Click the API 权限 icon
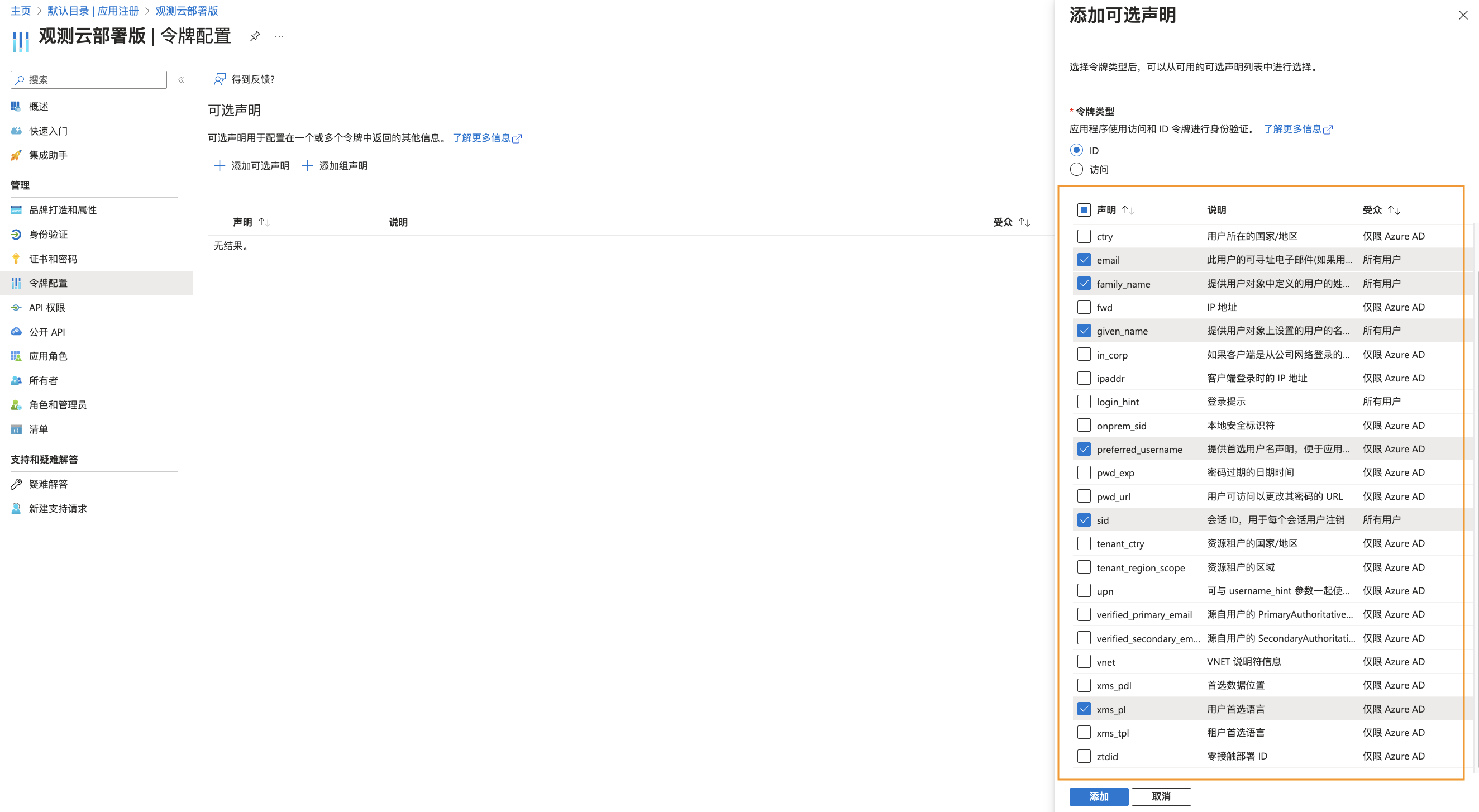Screen dimensions: 1479x812 16,308
